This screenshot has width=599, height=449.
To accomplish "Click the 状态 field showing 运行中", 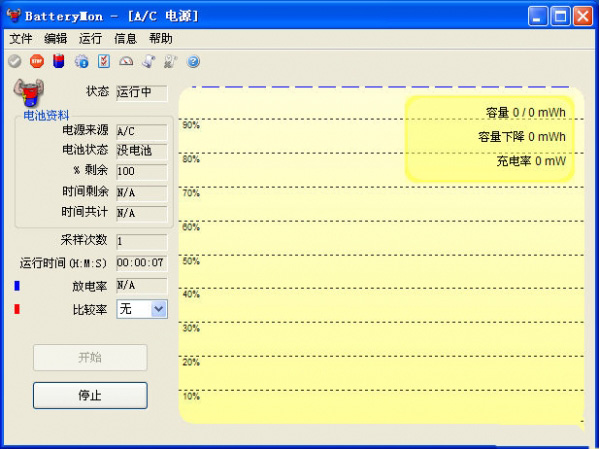I will pos(142,93).
